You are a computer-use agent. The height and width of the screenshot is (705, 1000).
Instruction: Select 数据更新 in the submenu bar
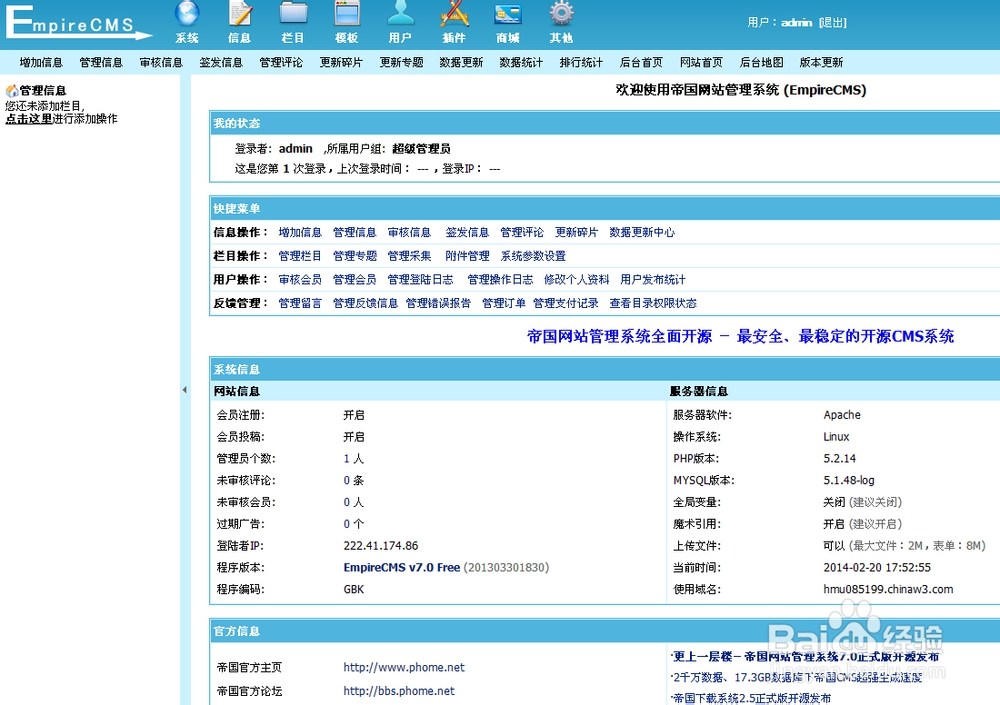click(x=461, y=63)
